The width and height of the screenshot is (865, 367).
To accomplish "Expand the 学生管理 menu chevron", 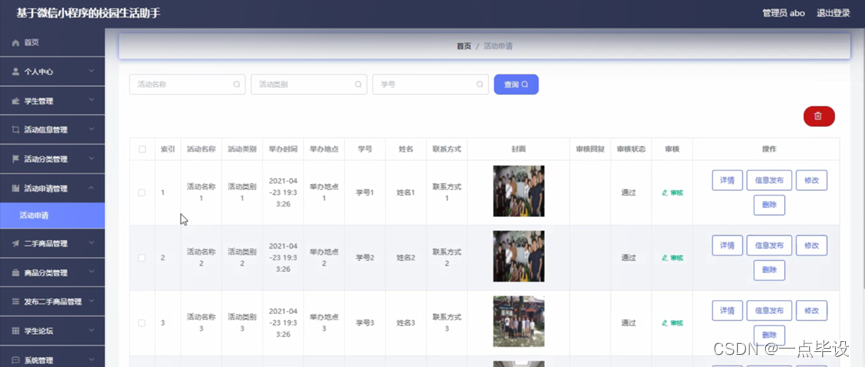I will click(92, 100).
